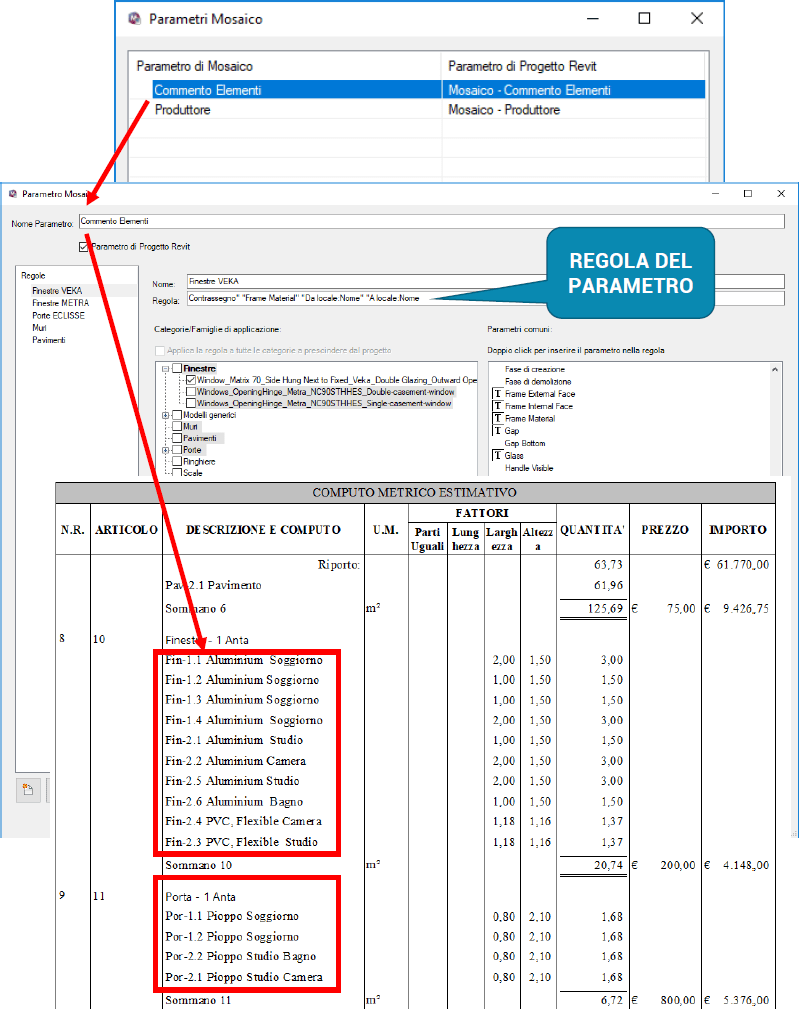Click the 20,74 total quantity value

pos(608,865)
